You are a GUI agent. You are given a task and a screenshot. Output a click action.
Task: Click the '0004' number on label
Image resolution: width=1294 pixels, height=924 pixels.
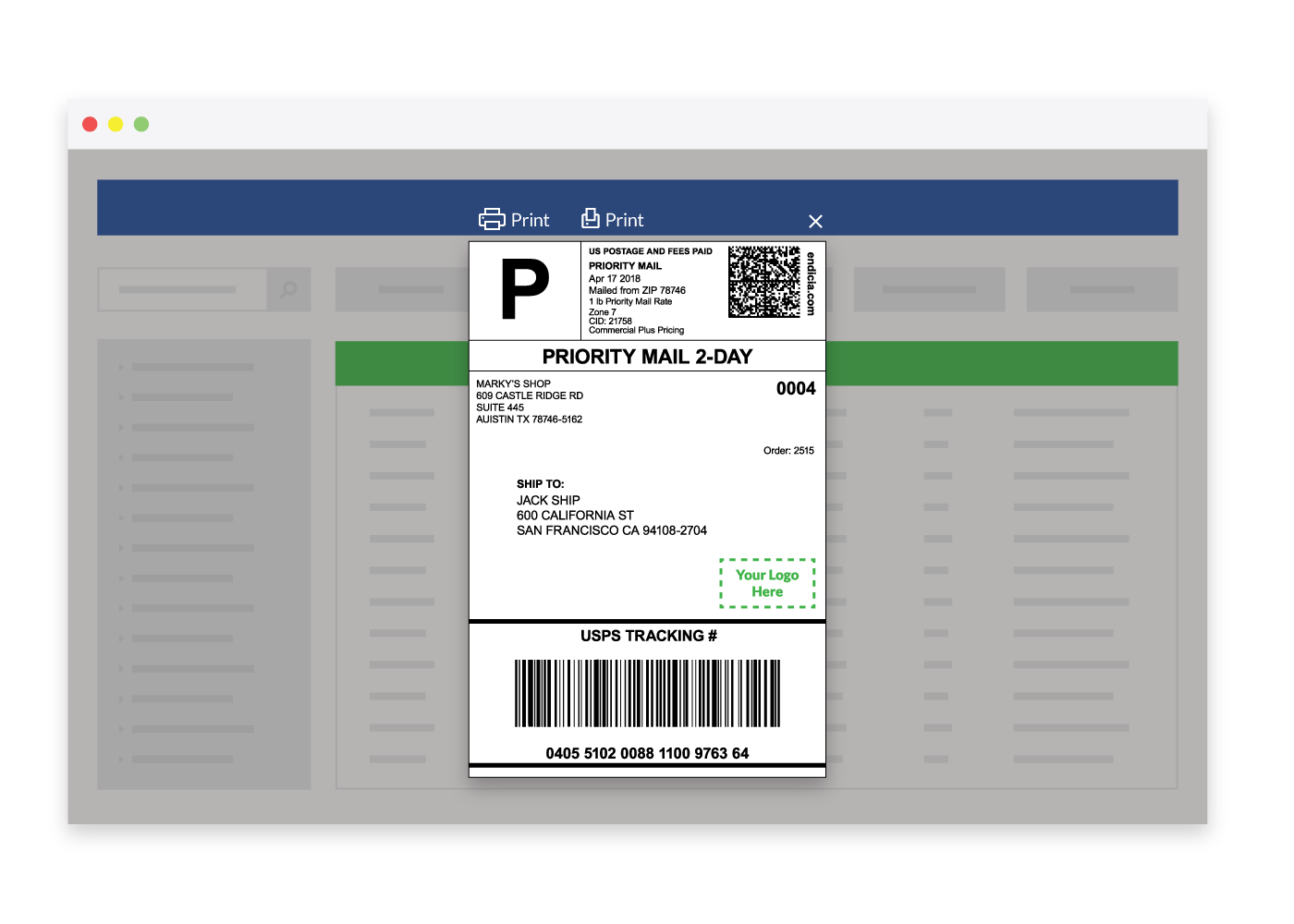(796, 389)
